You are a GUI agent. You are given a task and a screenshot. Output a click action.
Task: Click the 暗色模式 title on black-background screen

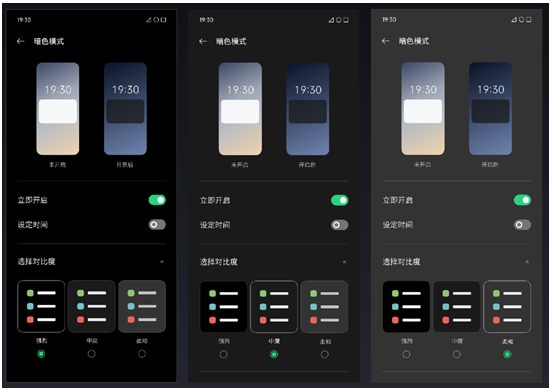pos(49,41)
